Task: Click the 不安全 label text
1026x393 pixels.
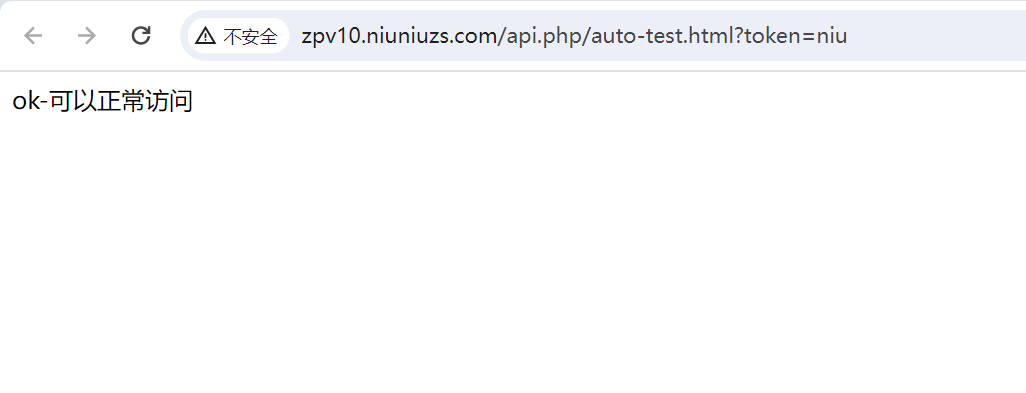Action: coord(251,36)
